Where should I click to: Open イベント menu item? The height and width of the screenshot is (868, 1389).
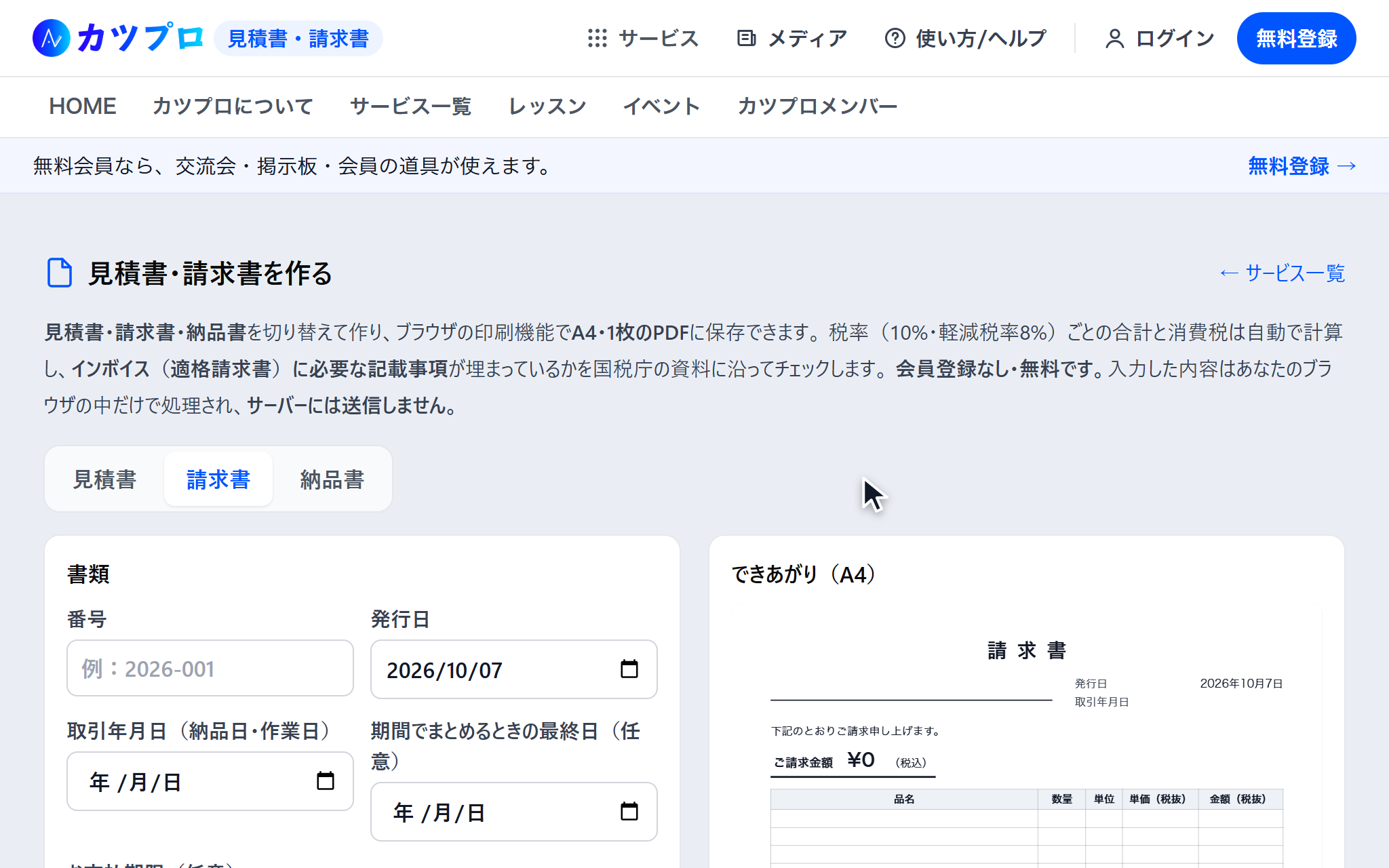click(x=662, y=106)
